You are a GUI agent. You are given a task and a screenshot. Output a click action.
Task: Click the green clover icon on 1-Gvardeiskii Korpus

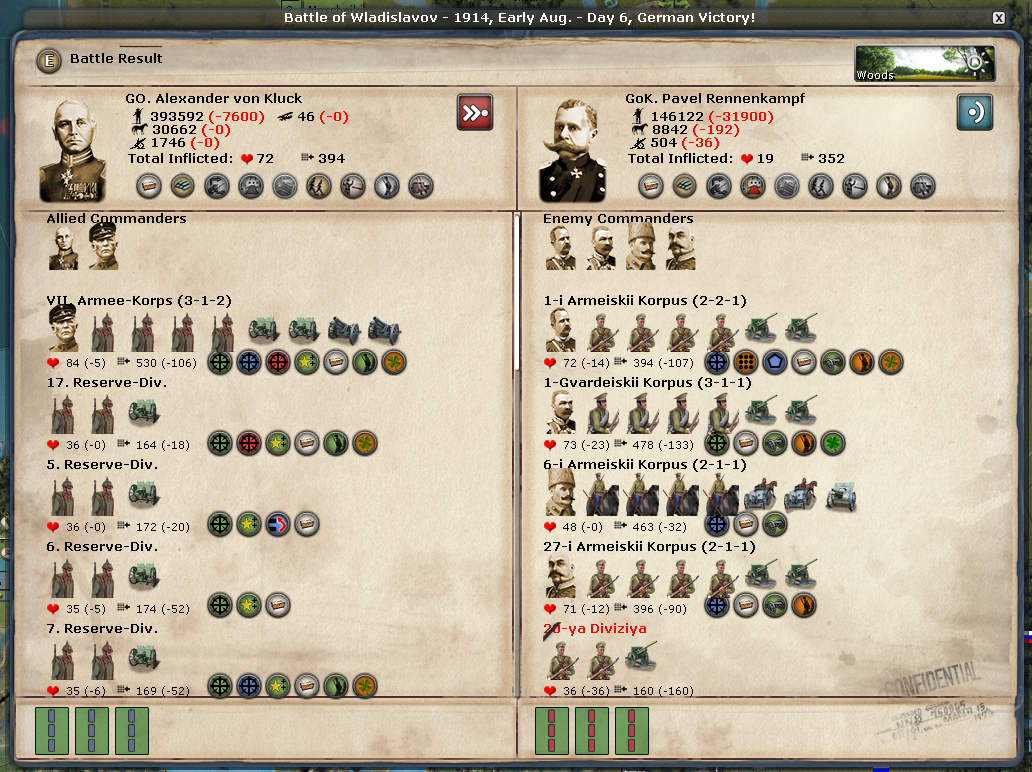[x=833, y=443]
